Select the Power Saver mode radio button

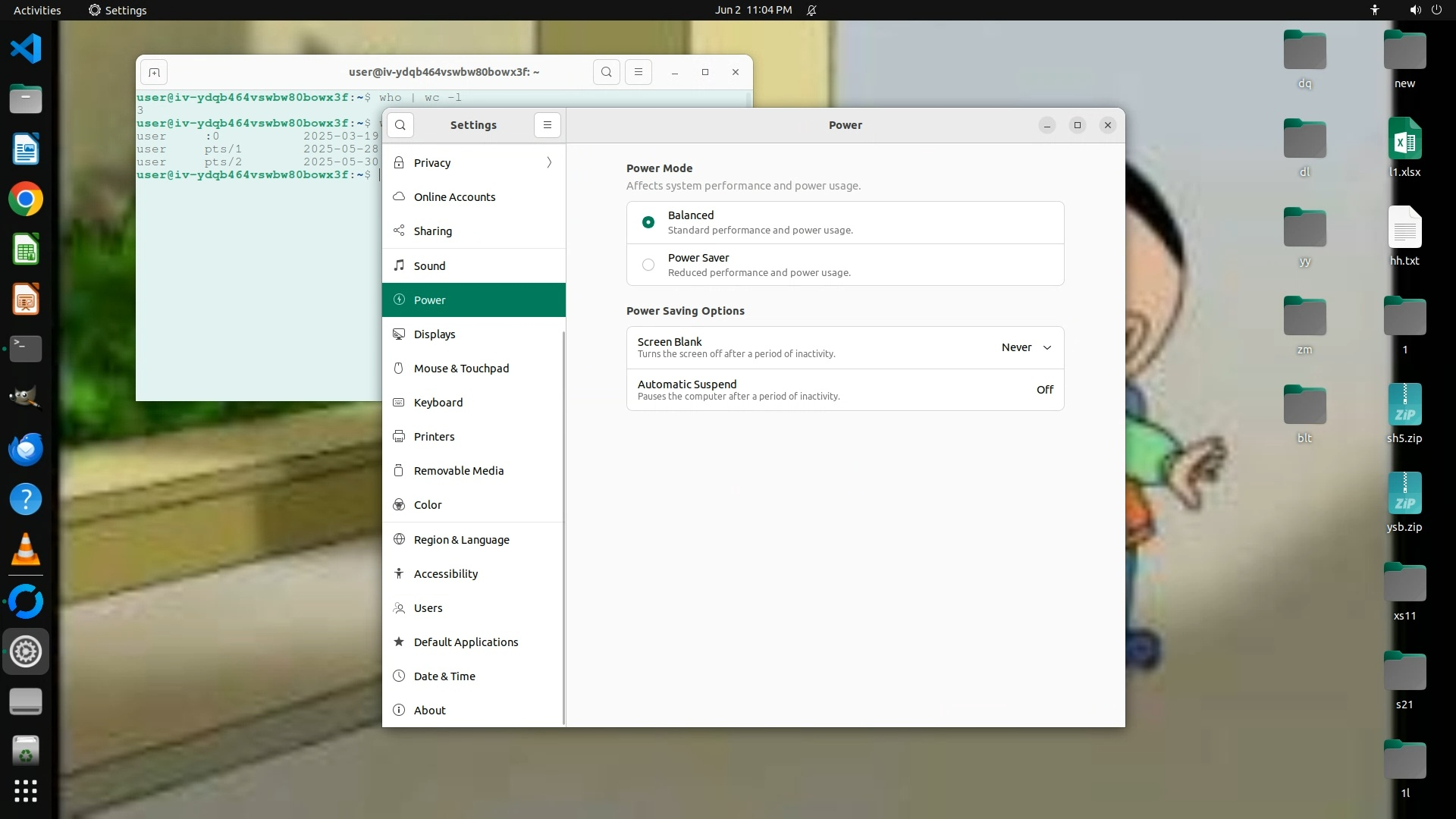coord(648,265)
